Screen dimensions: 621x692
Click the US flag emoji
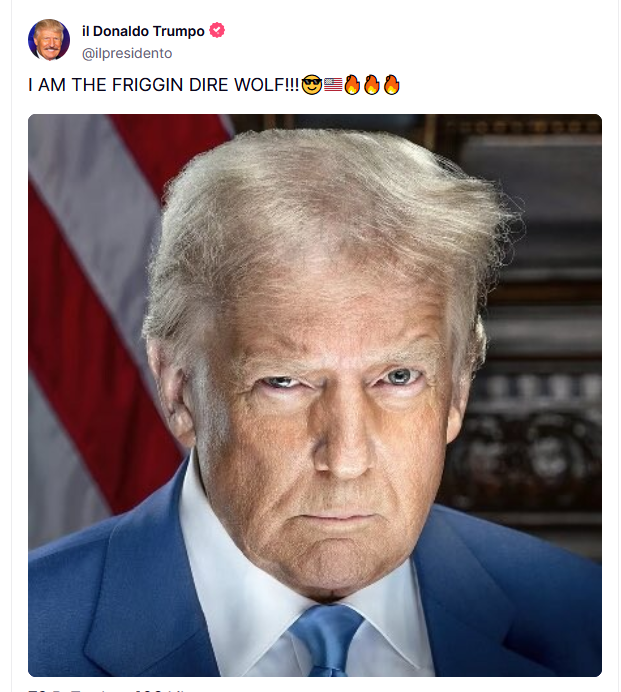click(x=333, y=85)
